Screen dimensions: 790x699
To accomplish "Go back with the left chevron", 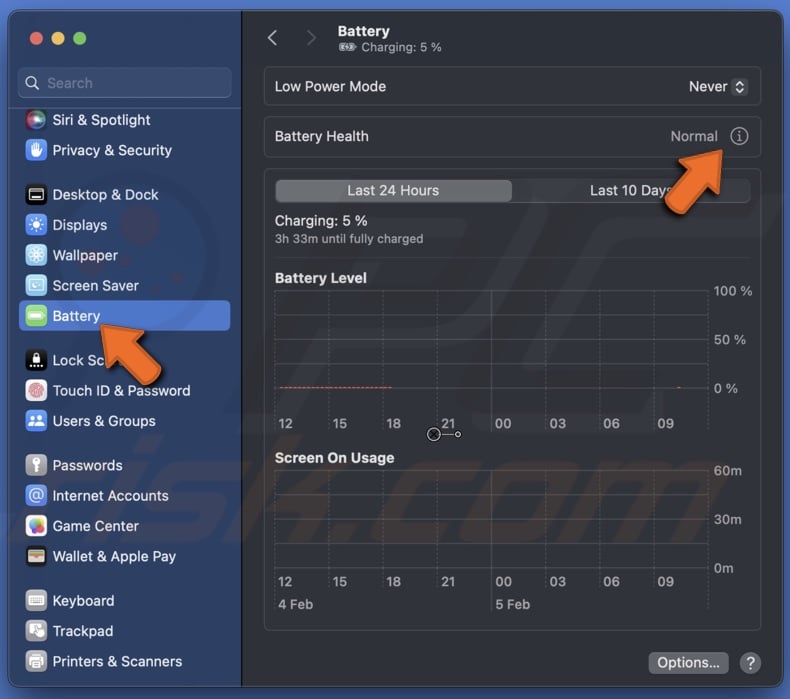I will 273,38.
